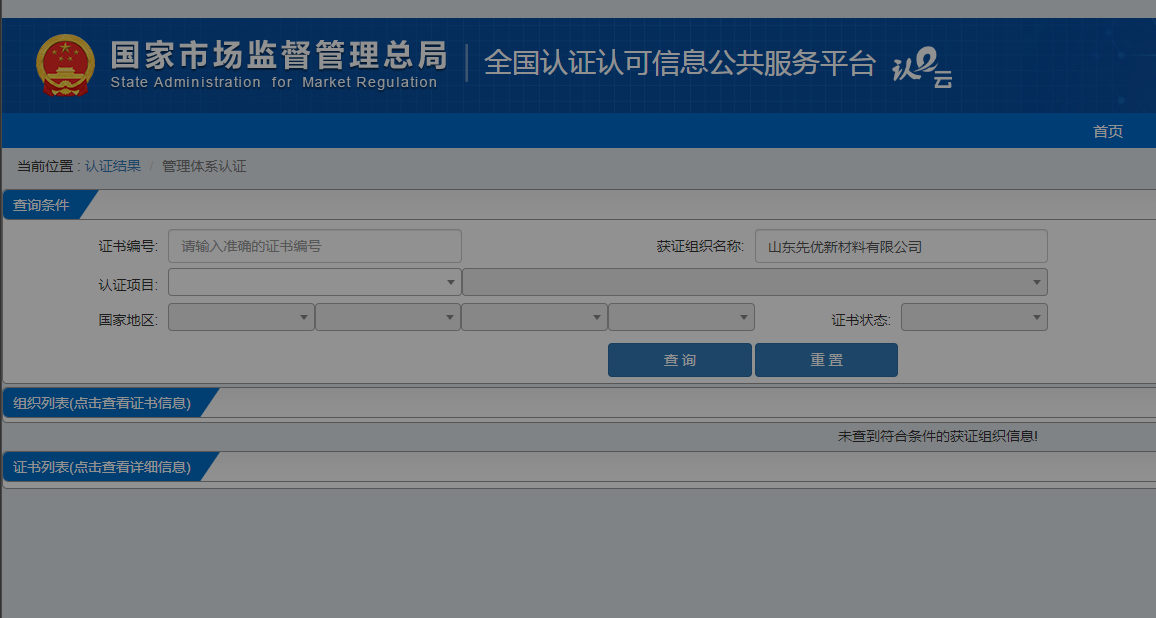
Task: Follow the 认证结果 breadcrumb link
Action: (113, 166)
